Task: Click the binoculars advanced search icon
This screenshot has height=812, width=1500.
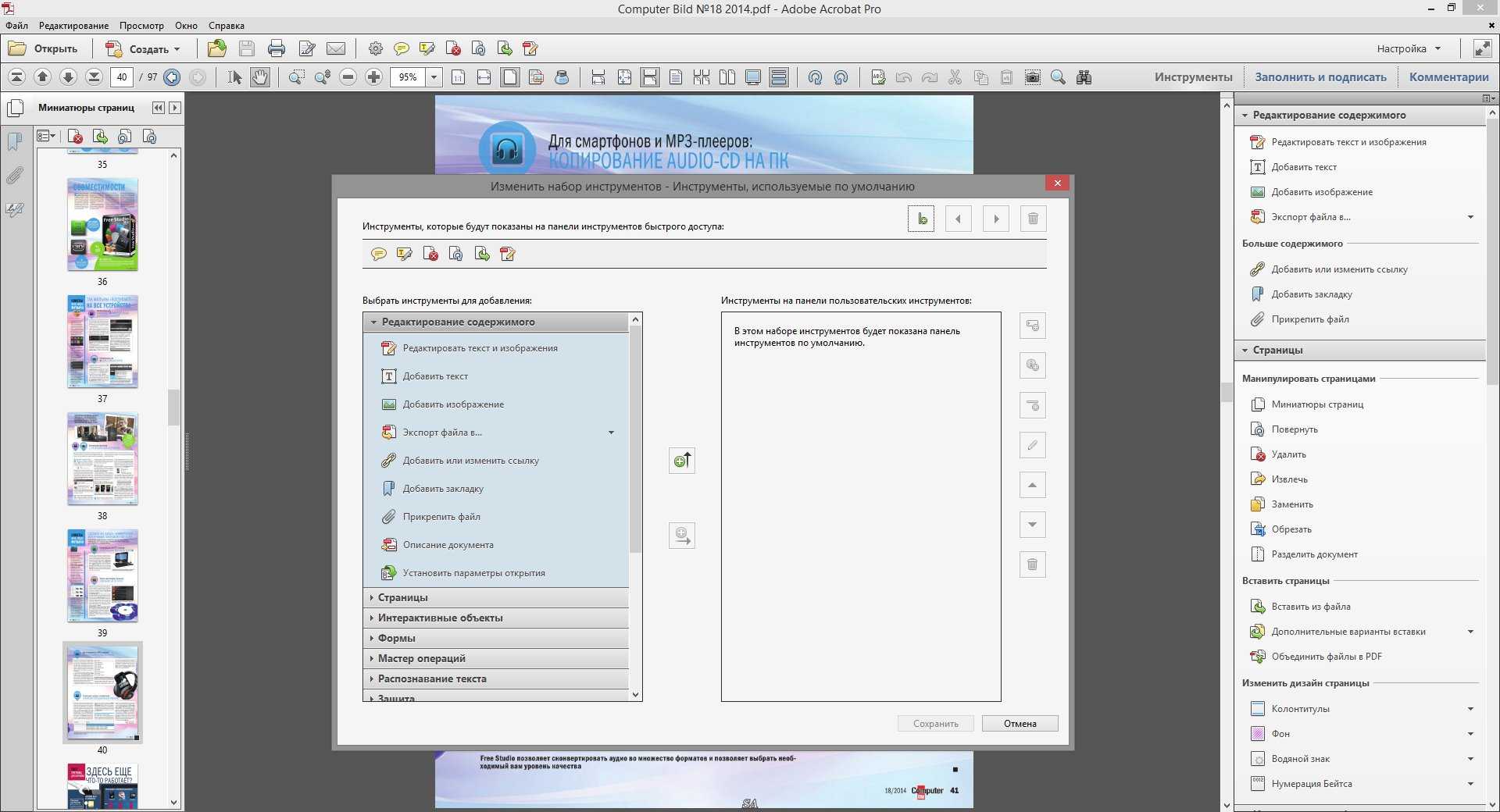Action: tap(1084, 77)
